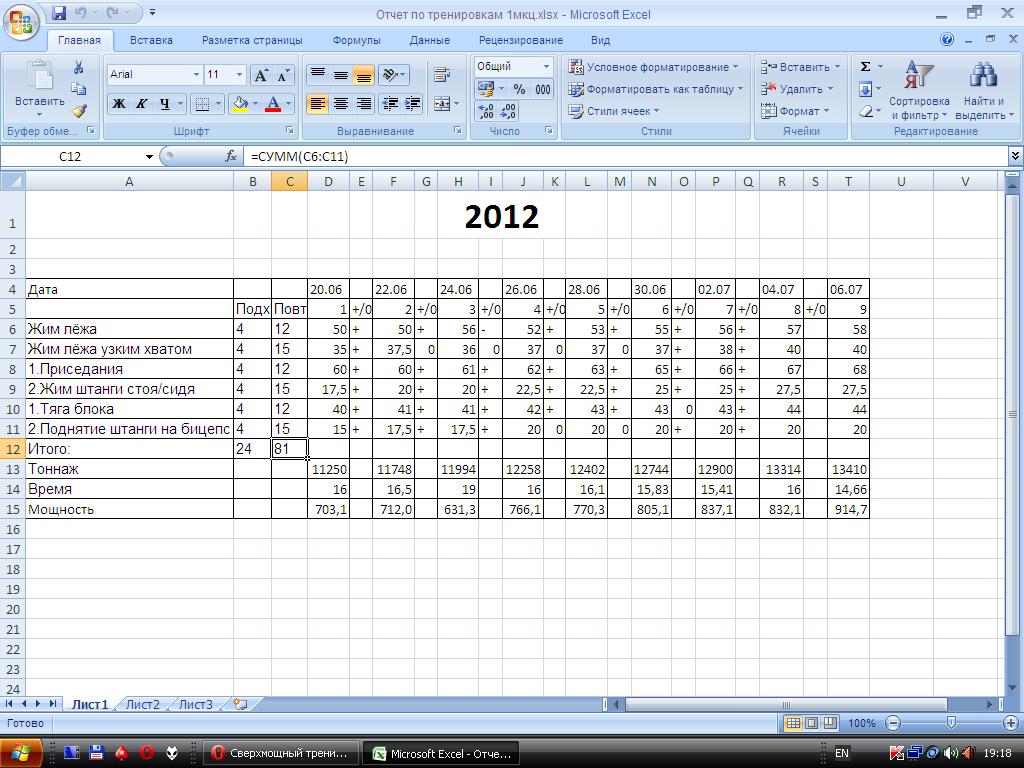This screenshot has width=1024, height=768.
Task: Click the yellow fill color button
Action: click(x=239, y=104)
